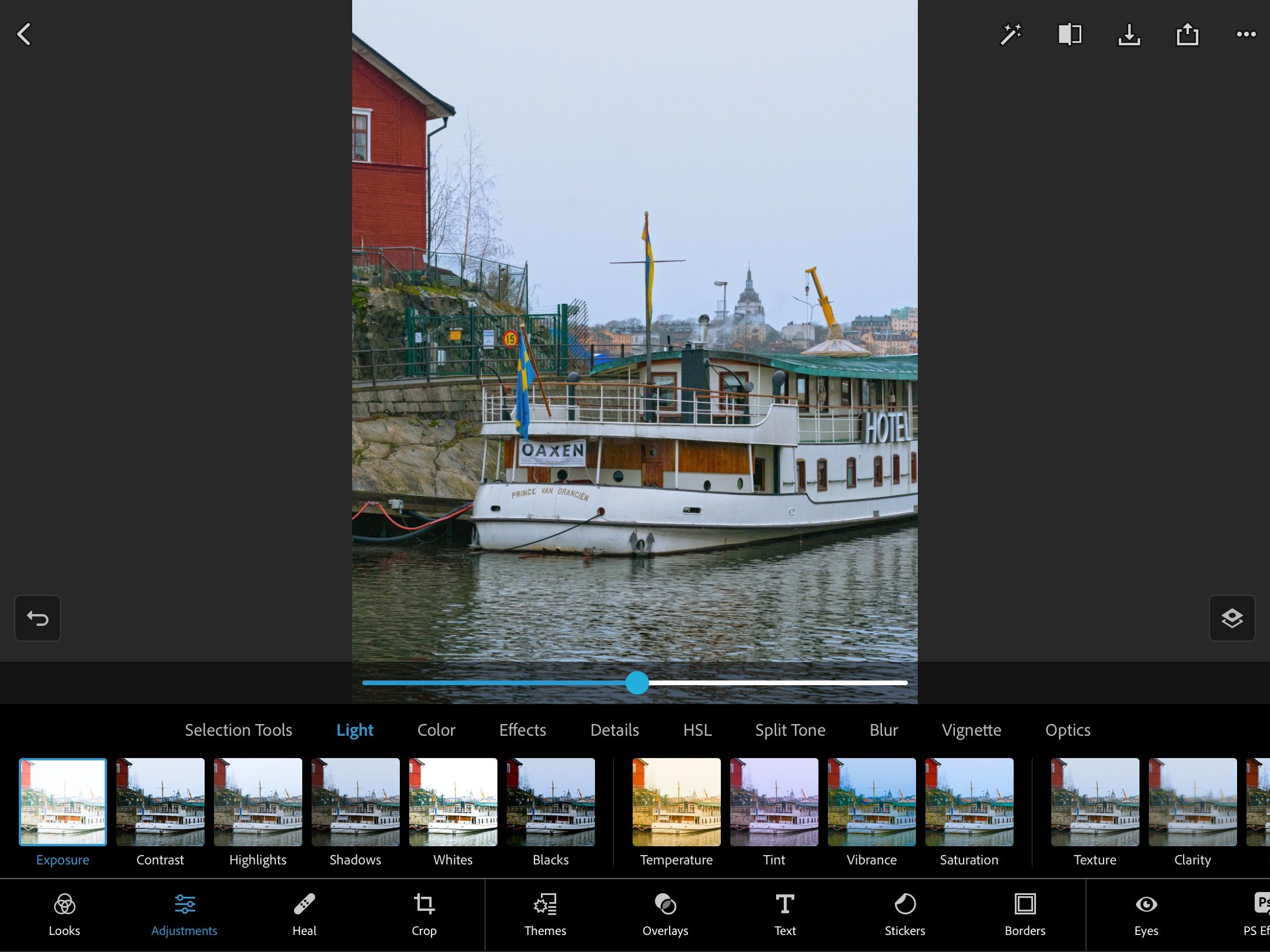Open the Share export options
The width and height of the screenshot is (1270, 952).
[1187, 34]
